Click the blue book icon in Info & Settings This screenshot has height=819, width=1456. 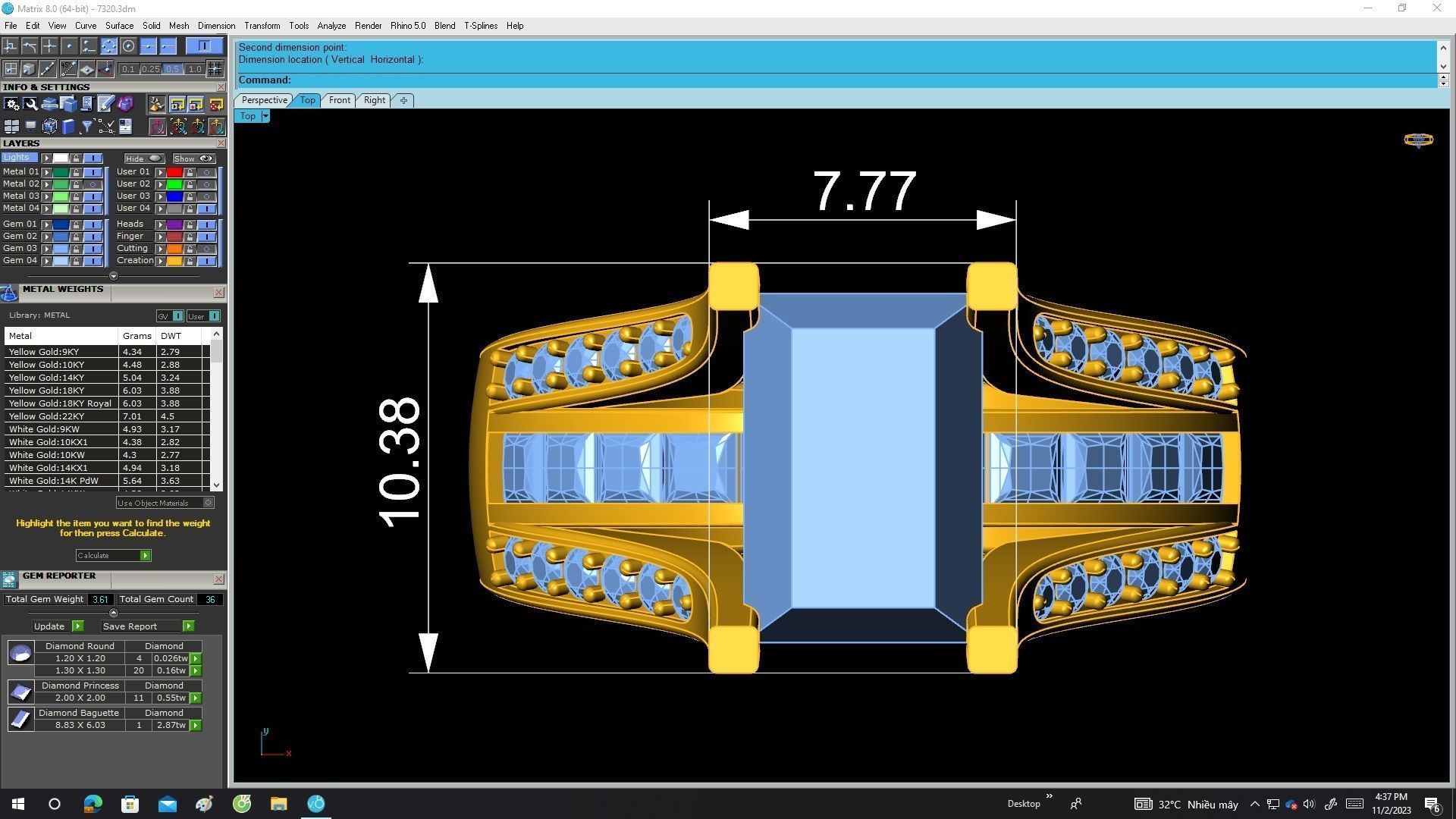tap(68, 127)
